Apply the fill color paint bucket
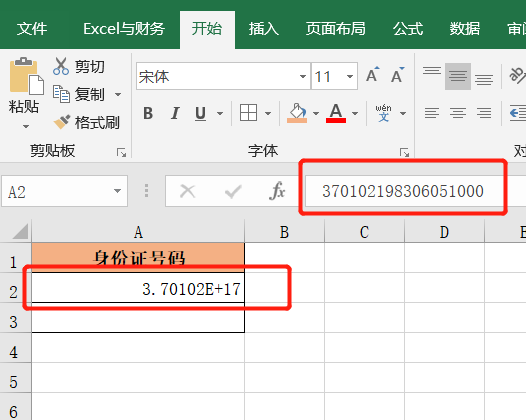Screen dimensions: 526x420 297,113
